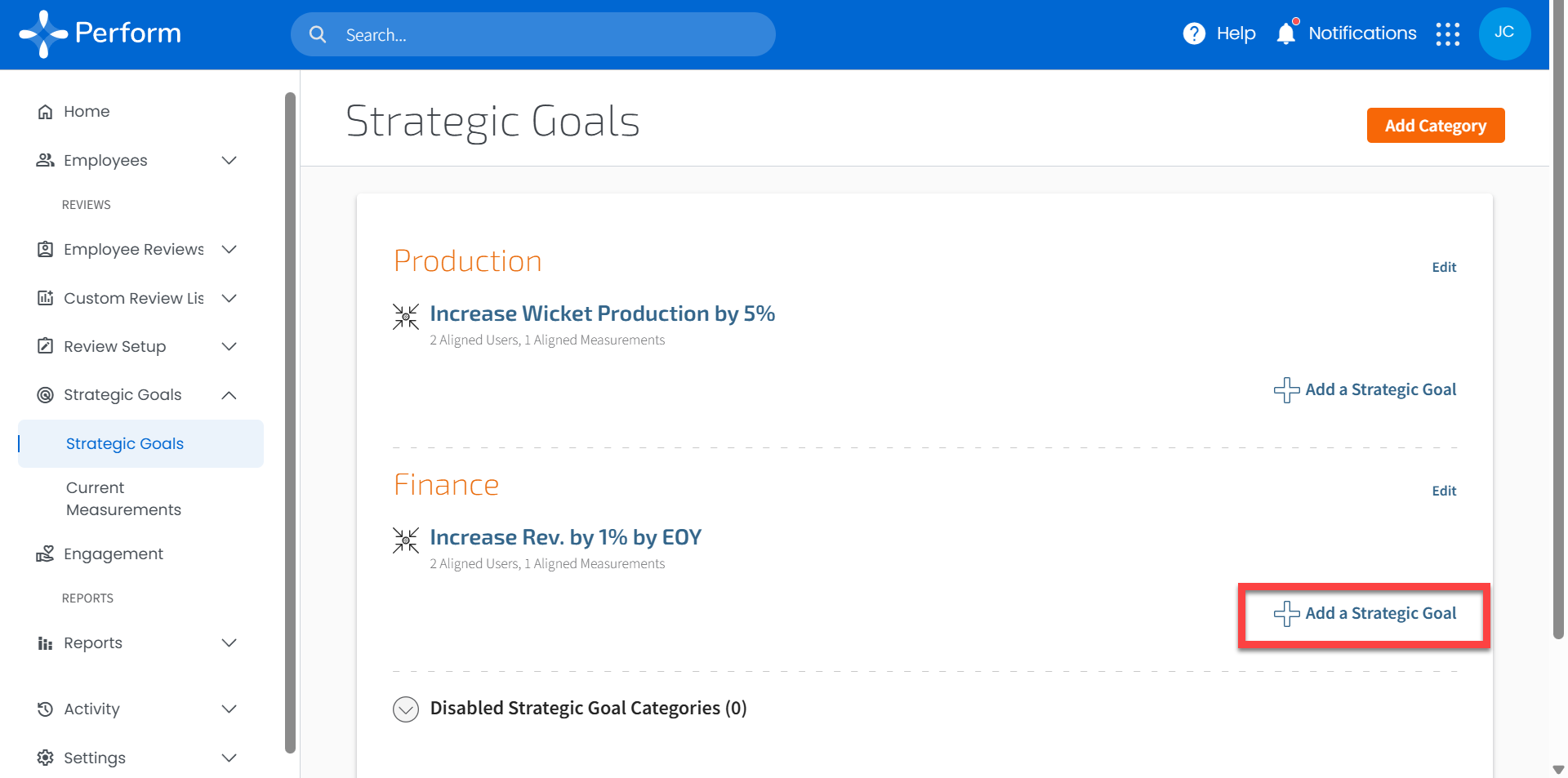The height and width of the screenshot is (778, 1568).
Task: Open Current Measurements in sidebar
Action: (x=123, y=499)
